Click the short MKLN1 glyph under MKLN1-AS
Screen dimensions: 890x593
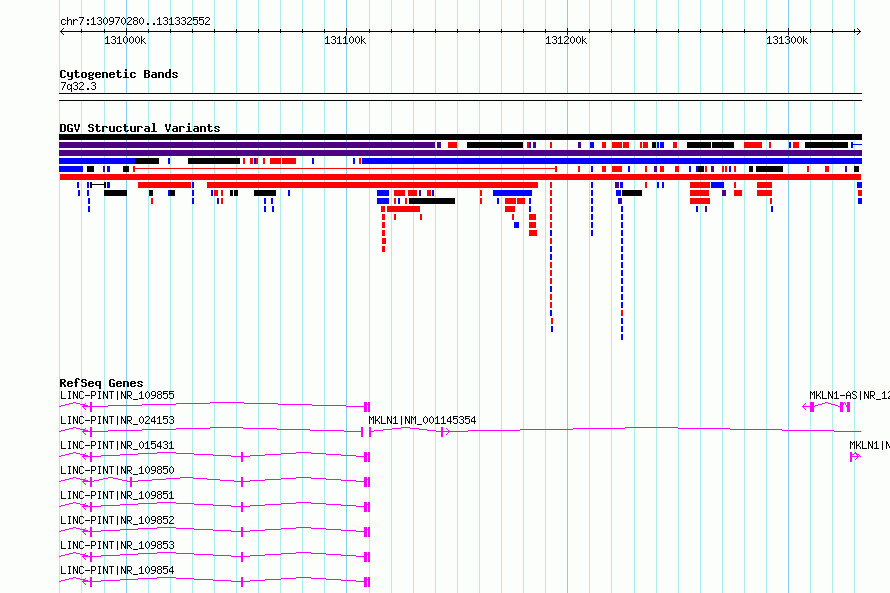(x=855, y=456)
